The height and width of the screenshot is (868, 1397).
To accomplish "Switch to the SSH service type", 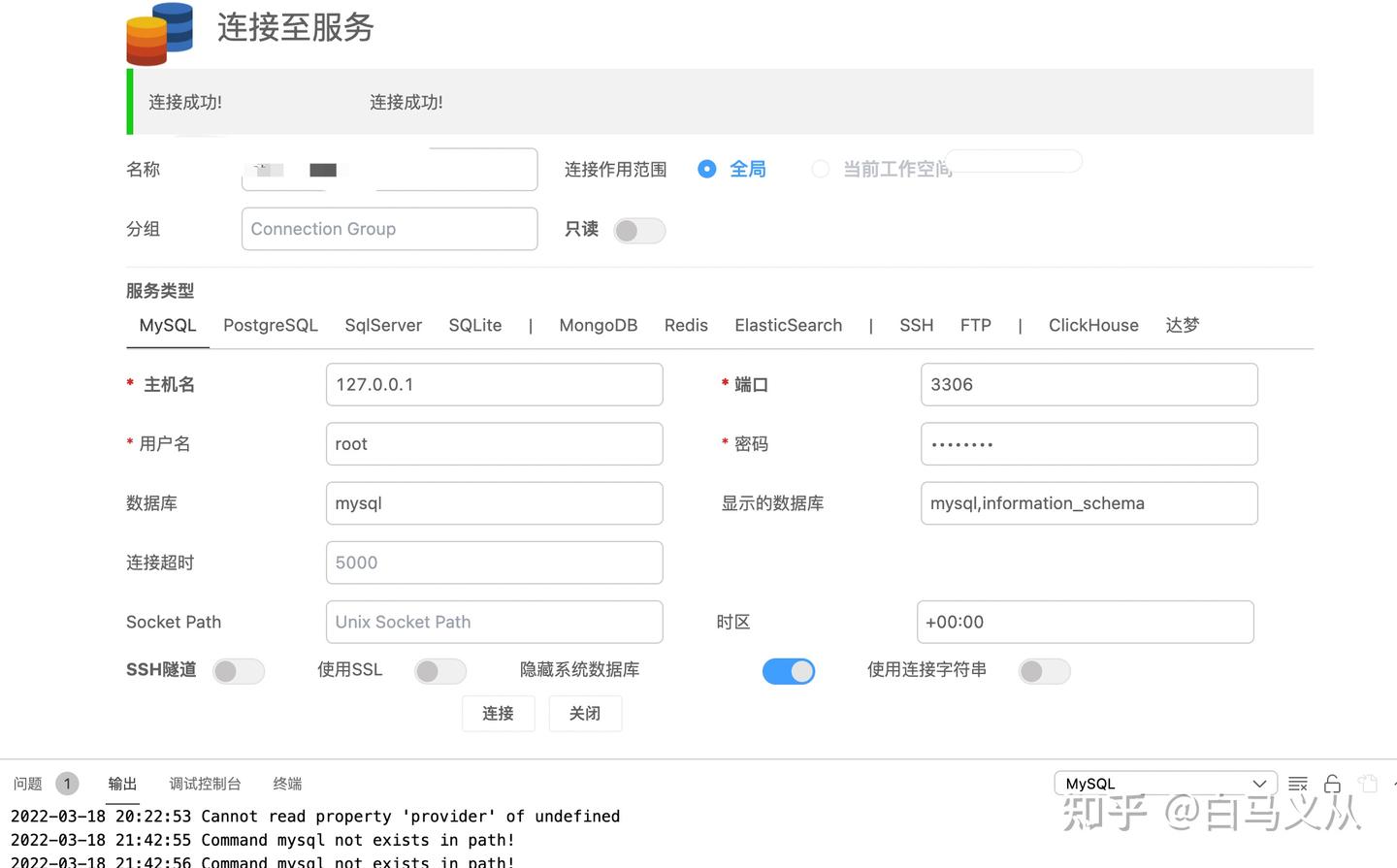I will [x=917, y=326].
